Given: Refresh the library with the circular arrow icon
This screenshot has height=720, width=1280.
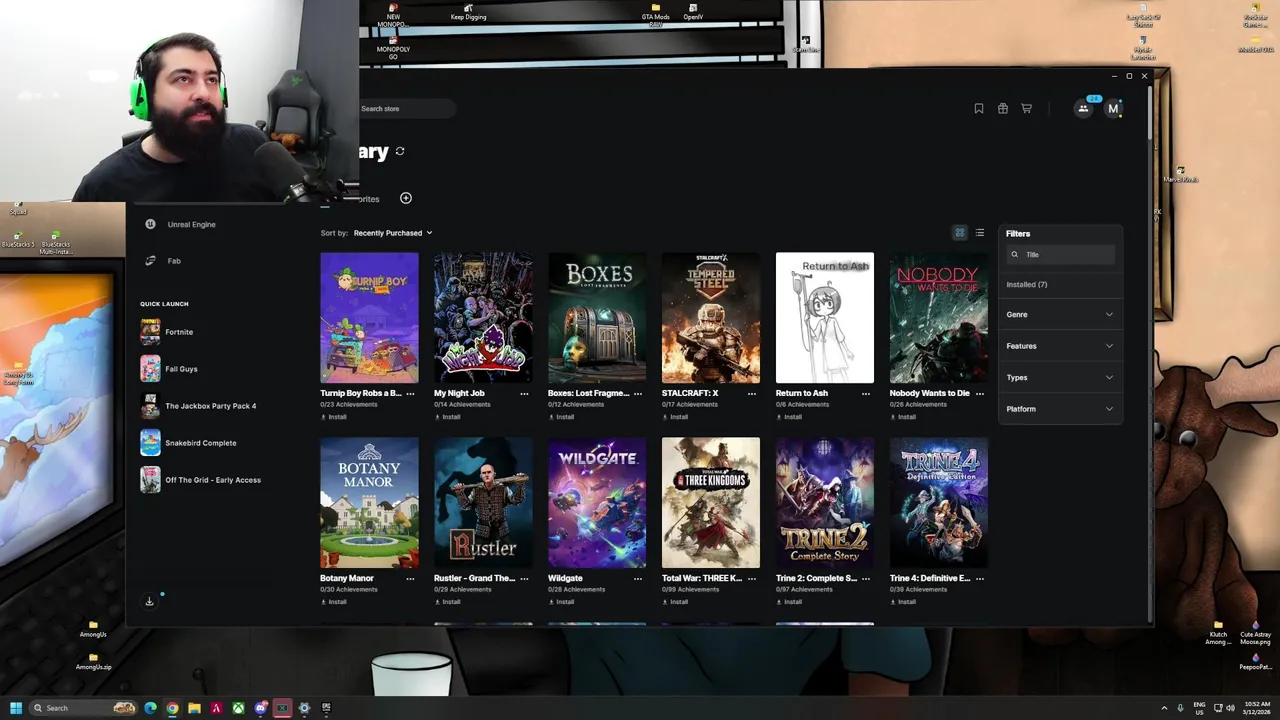Looking at the screenshot, I should point(400,151).
